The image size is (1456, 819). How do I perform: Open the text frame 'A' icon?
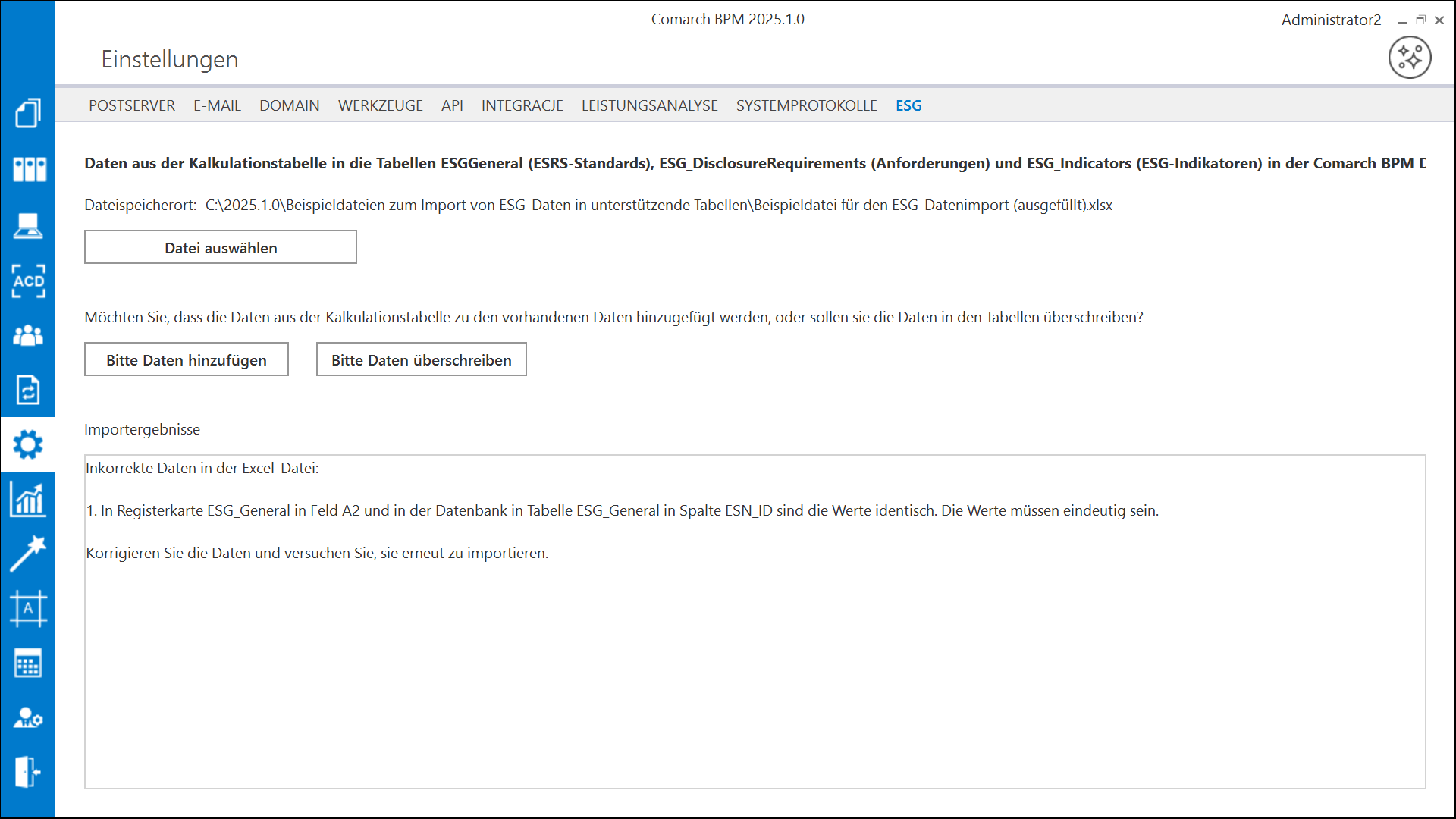click(28, 609)
